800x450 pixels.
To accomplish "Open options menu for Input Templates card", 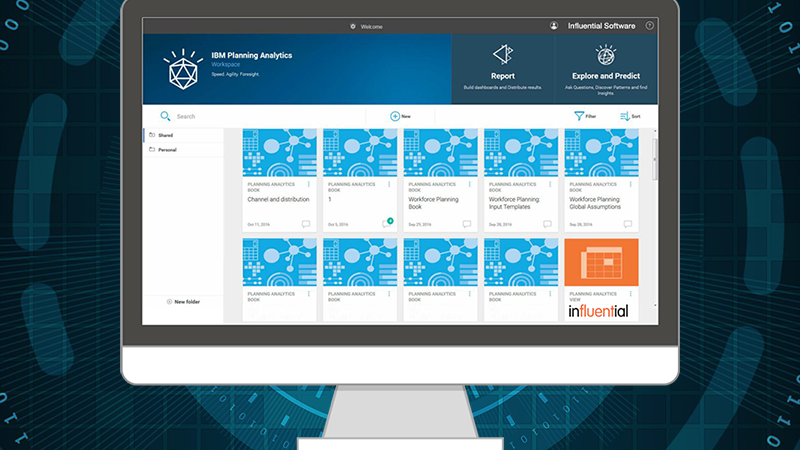I will coord(551,184).
